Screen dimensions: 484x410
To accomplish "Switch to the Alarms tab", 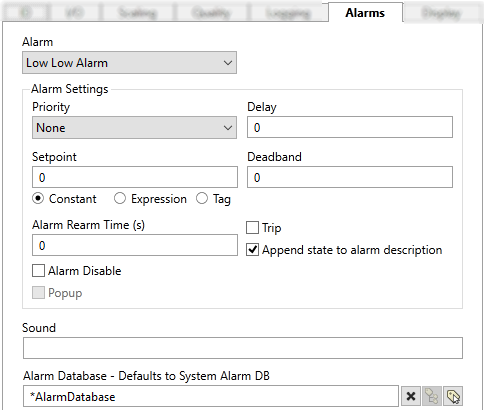I will click(365, 13).
